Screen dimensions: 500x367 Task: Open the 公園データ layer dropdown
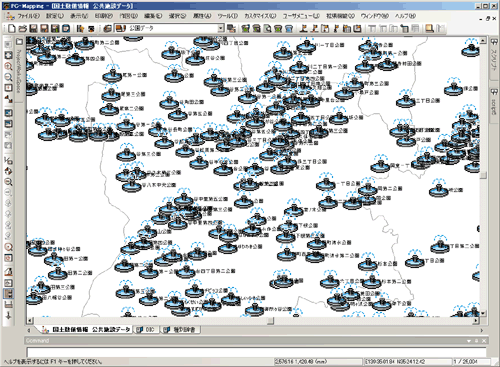point(221,28)
